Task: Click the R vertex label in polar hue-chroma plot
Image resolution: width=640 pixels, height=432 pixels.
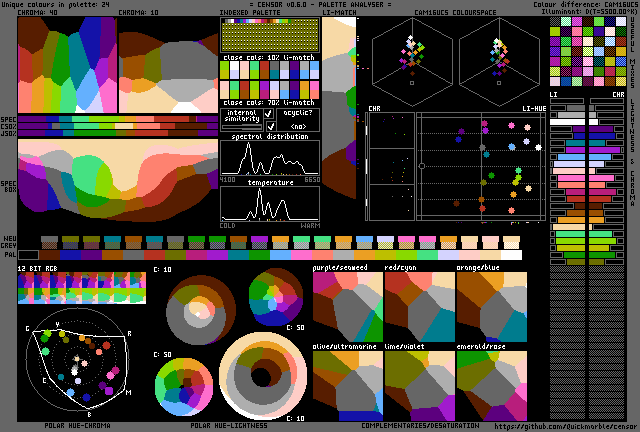Action: tap(129, 333)
